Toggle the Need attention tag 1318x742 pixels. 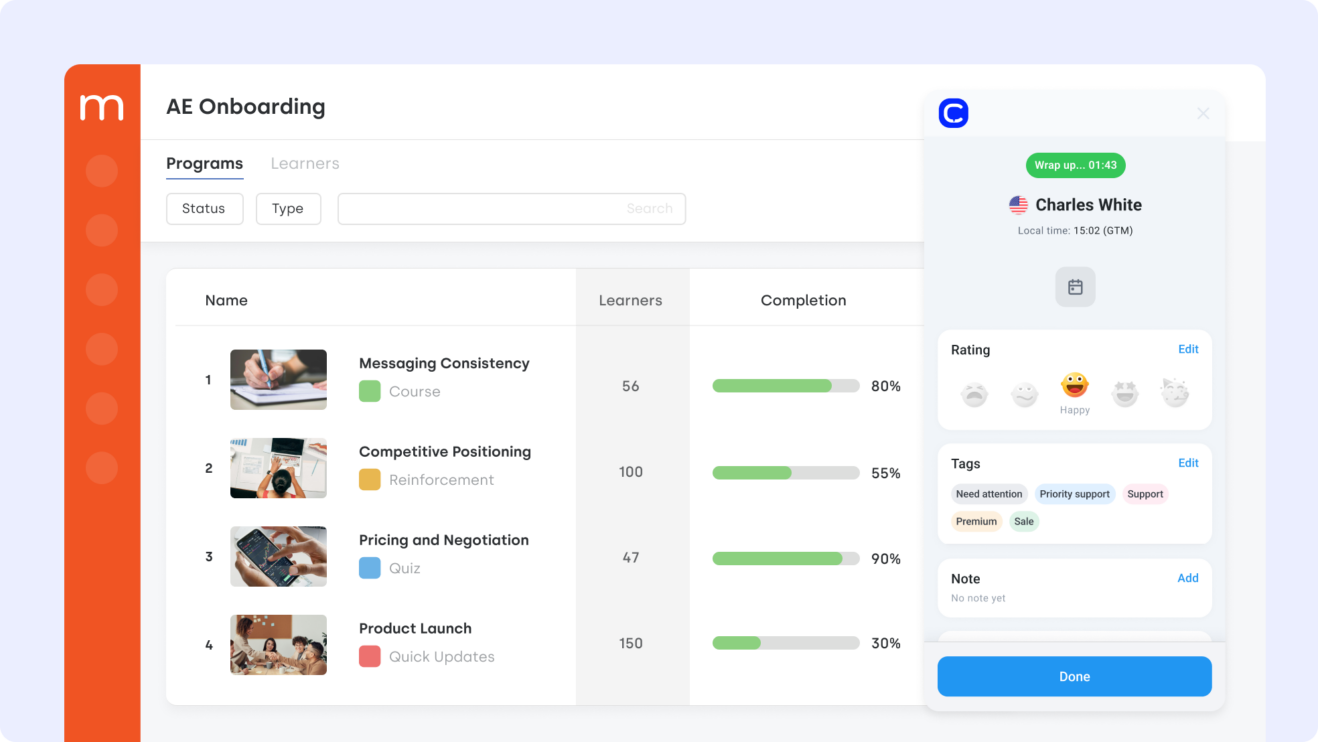(988, 493)
